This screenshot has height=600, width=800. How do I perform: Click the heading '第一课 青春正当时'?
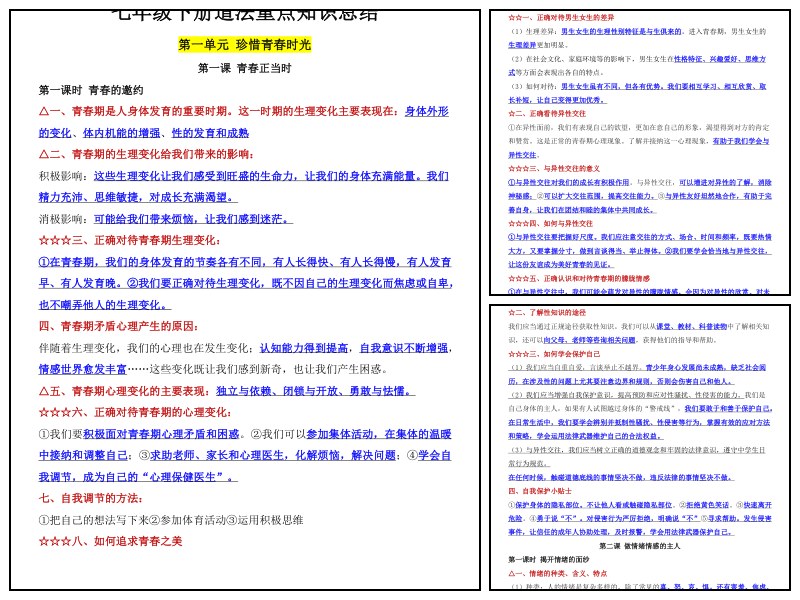click(244, 68)
